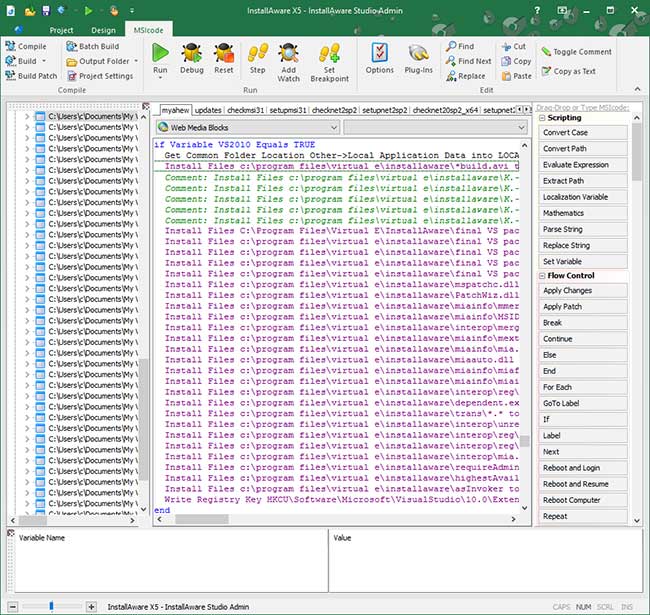Select the myahew script tab

click(175, 110)
